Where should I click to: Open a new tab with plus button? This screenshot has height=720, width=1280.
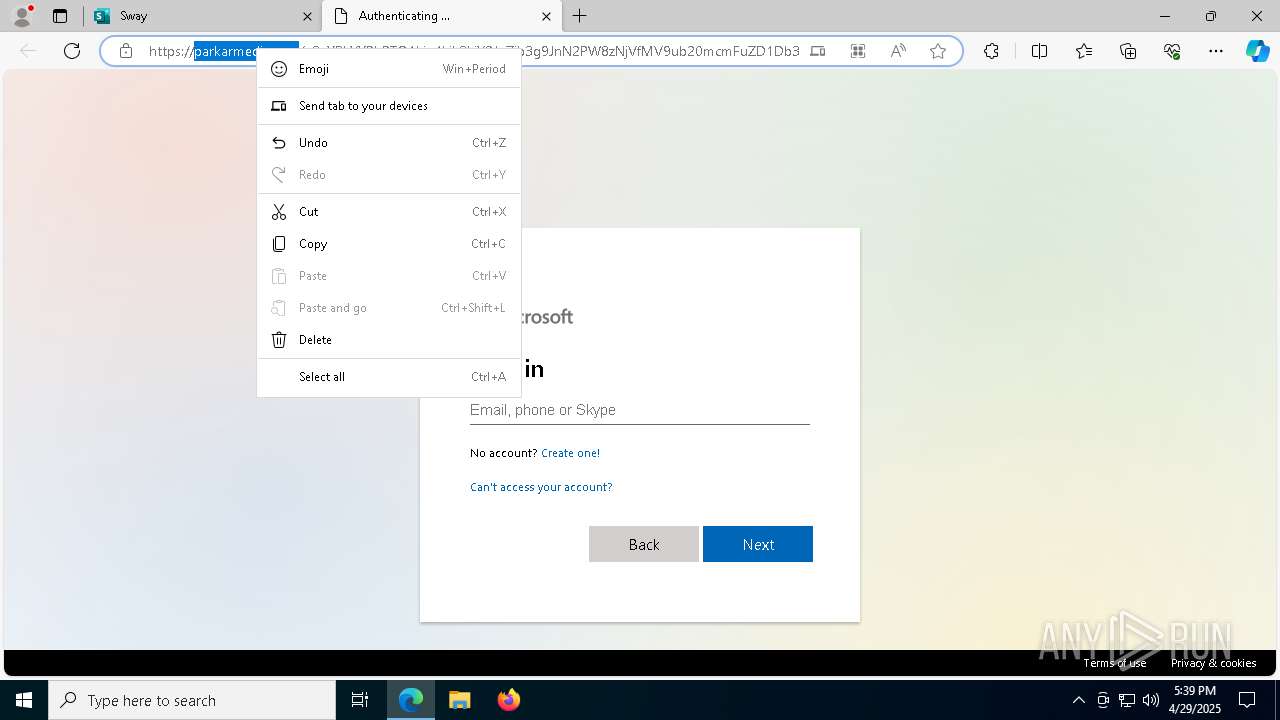[x=579, y=16]
